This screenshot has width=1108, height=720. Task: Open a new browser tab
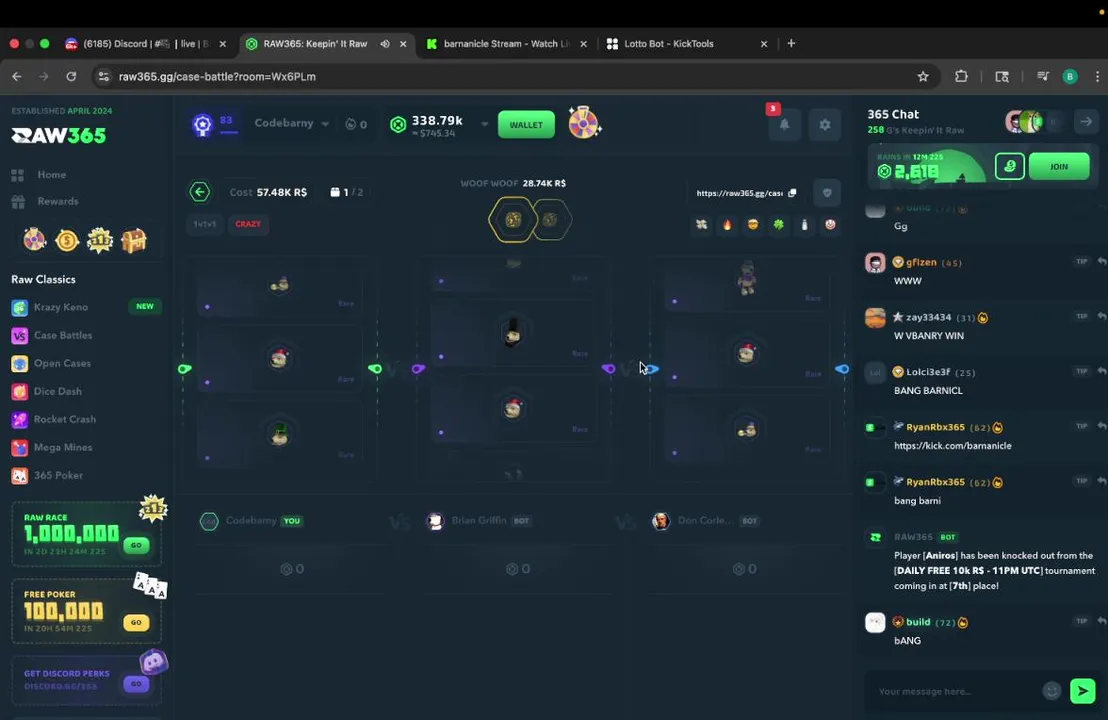791,44
